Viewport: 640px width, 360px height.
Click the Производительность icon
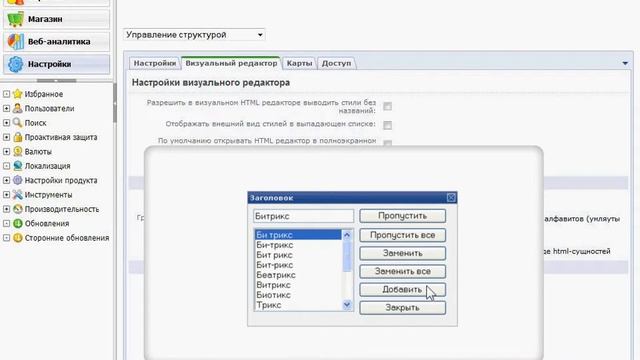18,209
